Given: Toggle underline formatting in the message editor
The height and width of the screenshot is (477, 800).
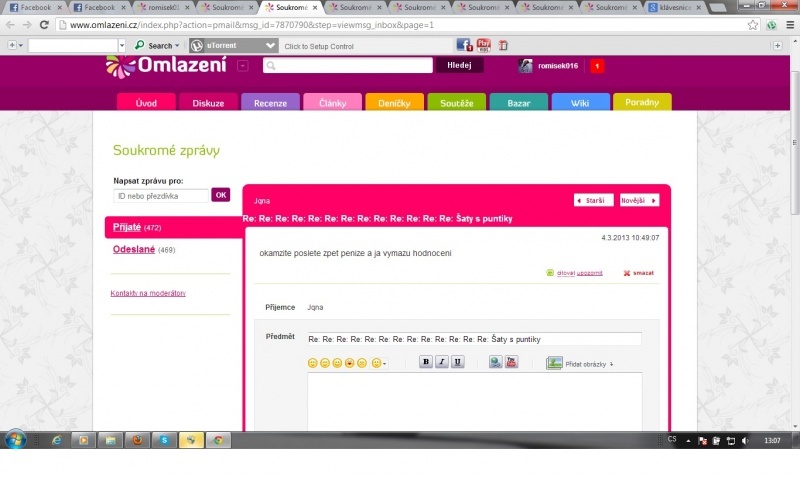Looking at the screenshot, I should (457, 362).
